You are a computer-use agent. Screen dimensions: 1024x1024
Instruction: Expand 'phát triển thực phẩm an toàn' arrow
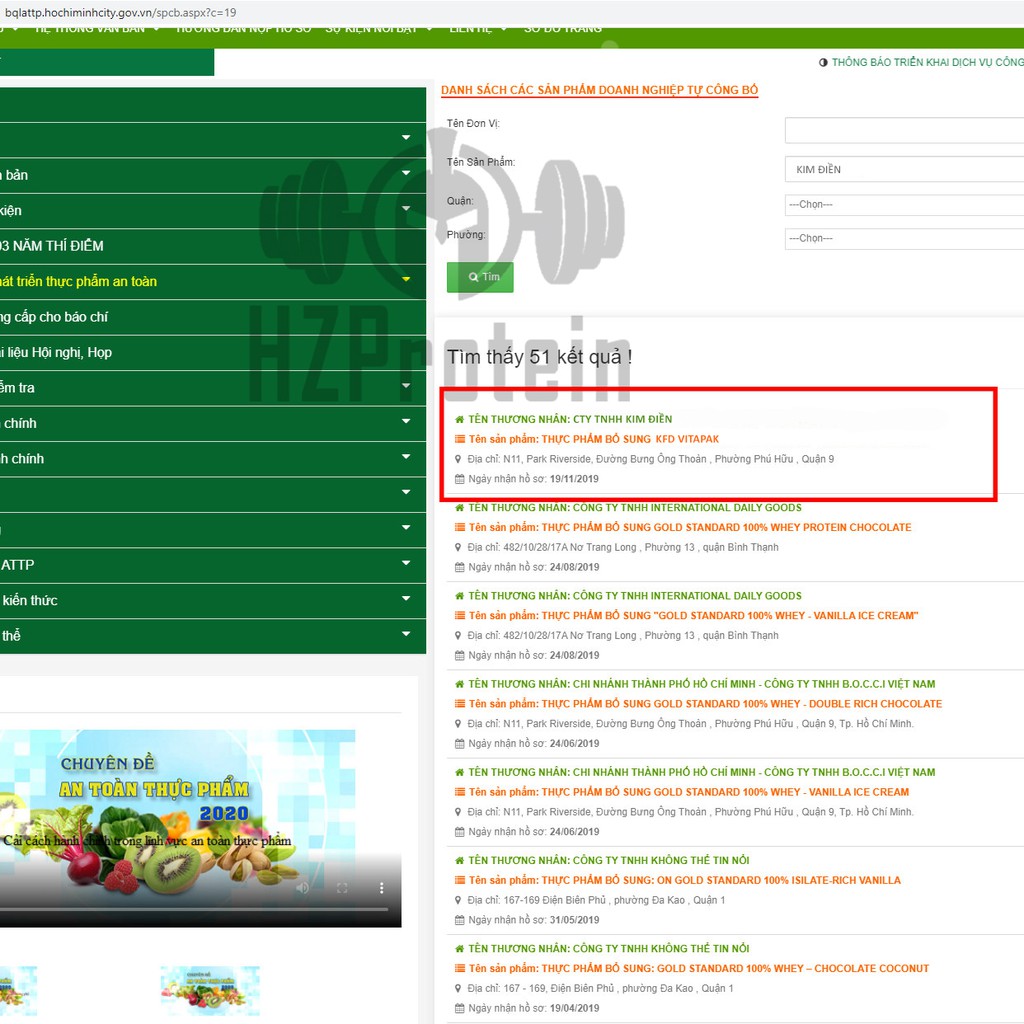406,280
